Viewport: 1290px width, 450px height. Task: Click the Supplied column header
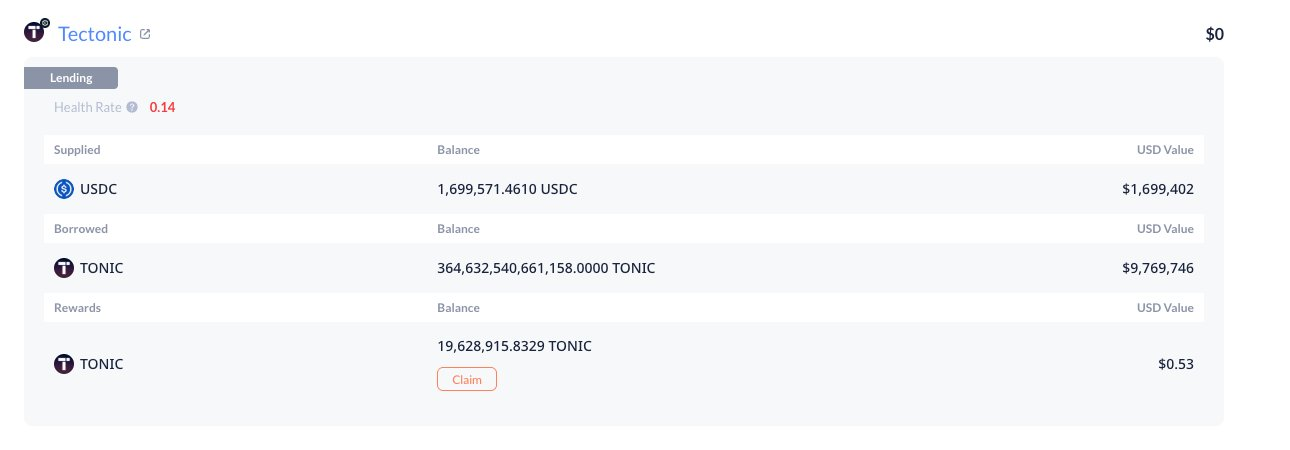77,150
